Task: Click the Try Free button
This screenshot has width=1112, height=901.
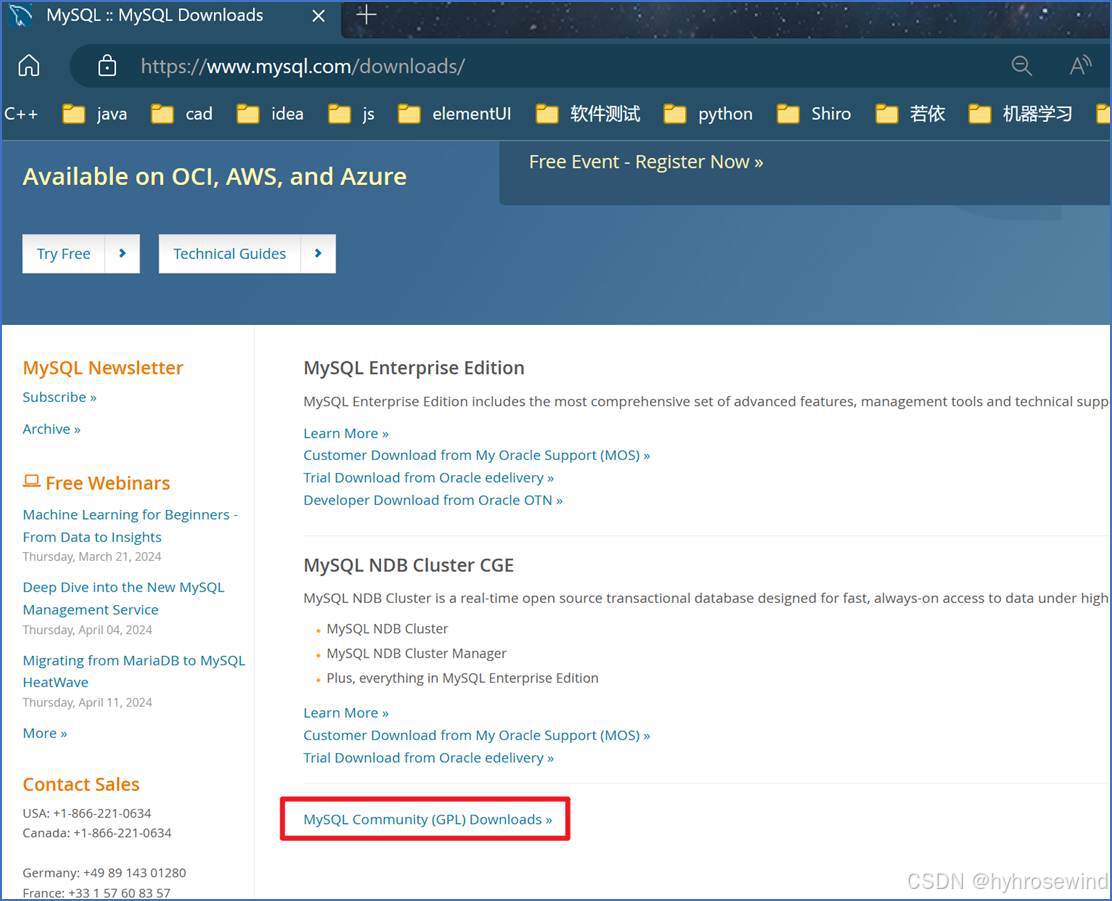Action: 81,253
